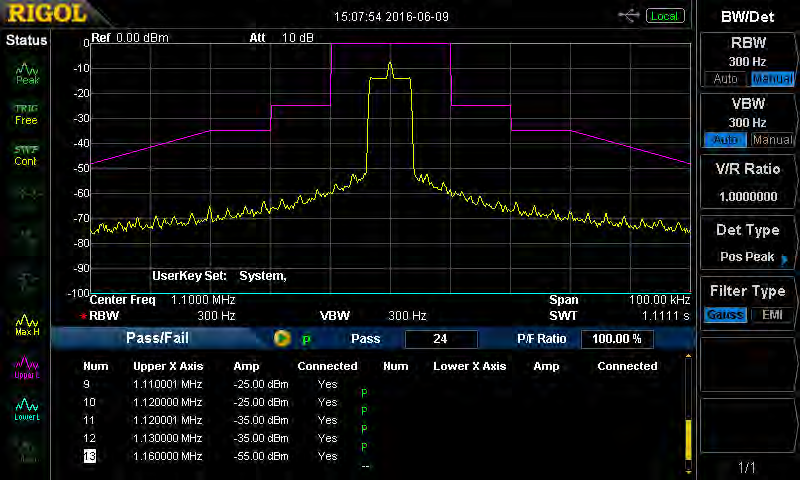Set VBW mode to Manual
This screenshot has height=480, width=800.
click(772, 140)
